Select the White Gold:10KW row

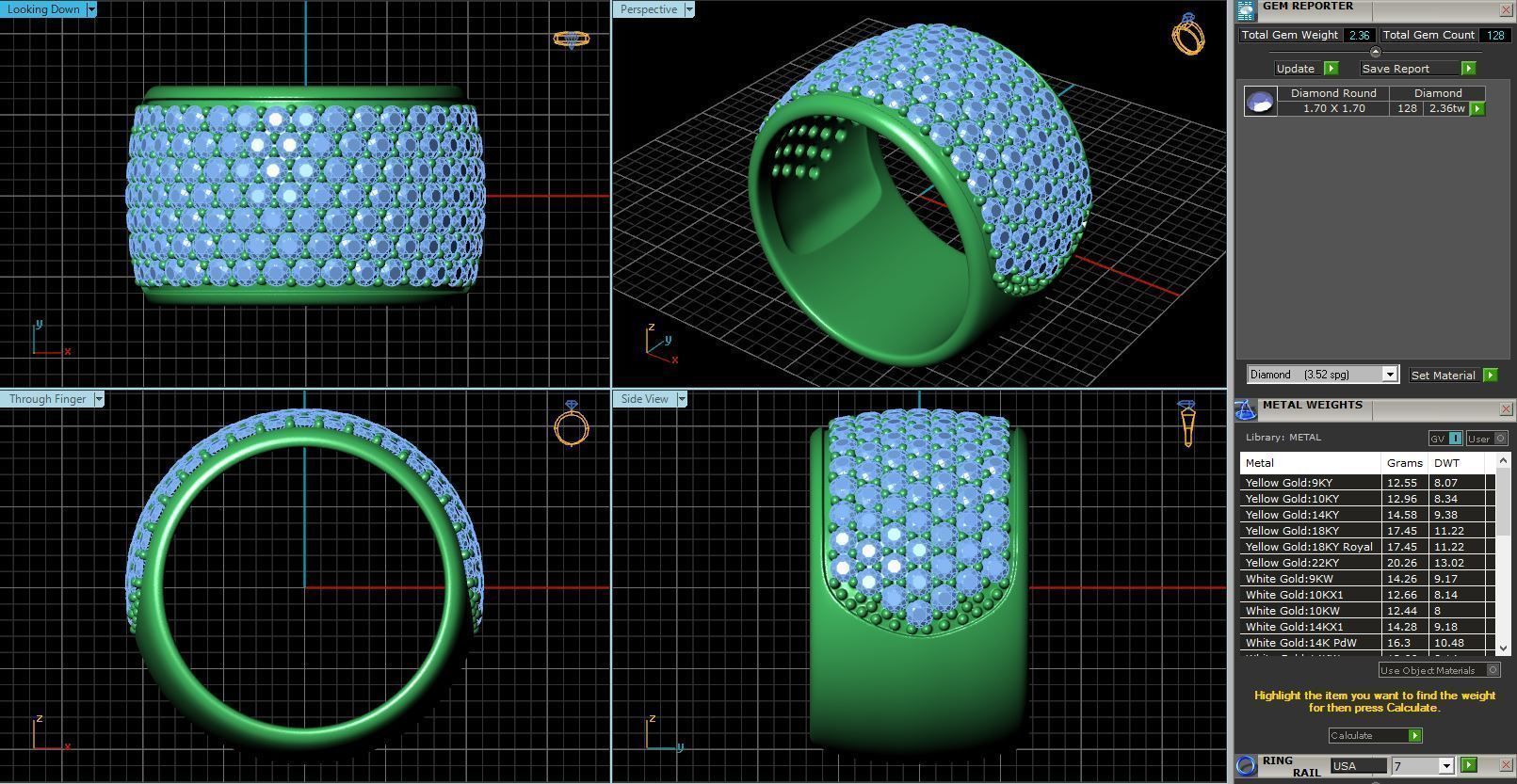click(1367, 611)
